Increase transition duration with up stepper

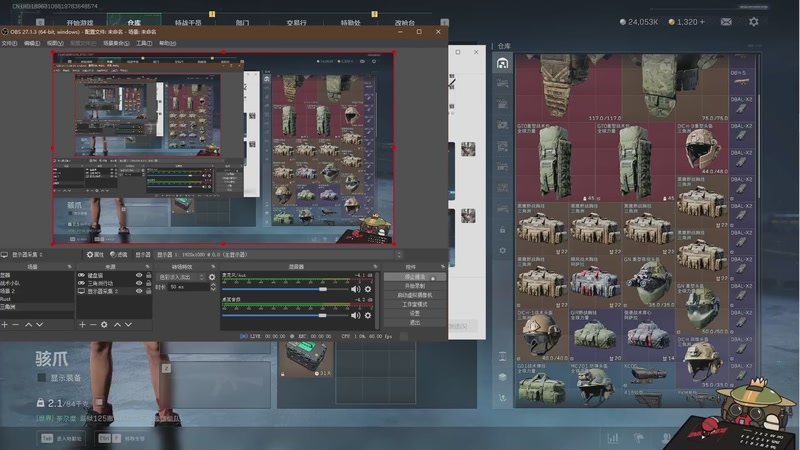(x=213, y=285)
